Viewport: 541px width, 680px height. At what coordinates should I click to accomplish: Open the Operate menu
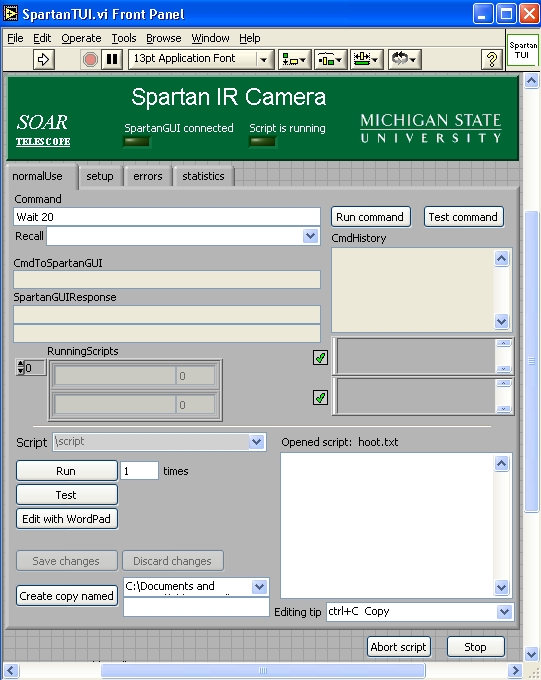(x=81, y=38)
